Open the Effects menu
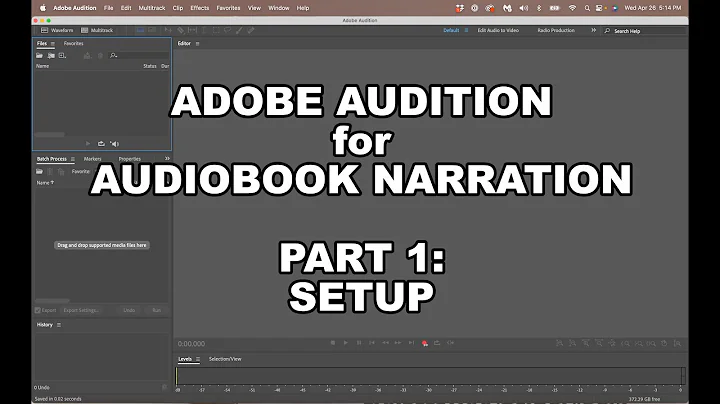 click(200, 8)
